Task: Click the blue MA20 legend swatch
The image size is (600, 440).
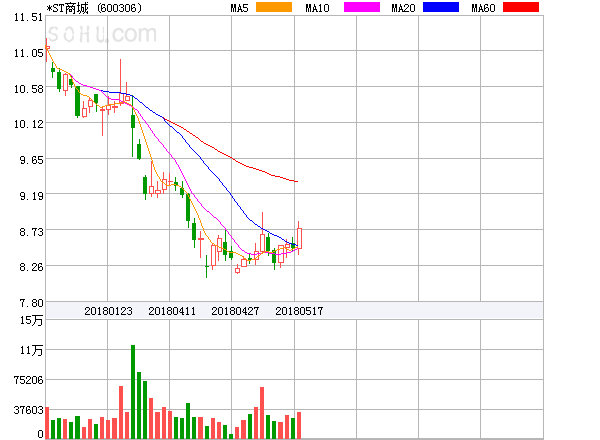Action: (441, 7)
